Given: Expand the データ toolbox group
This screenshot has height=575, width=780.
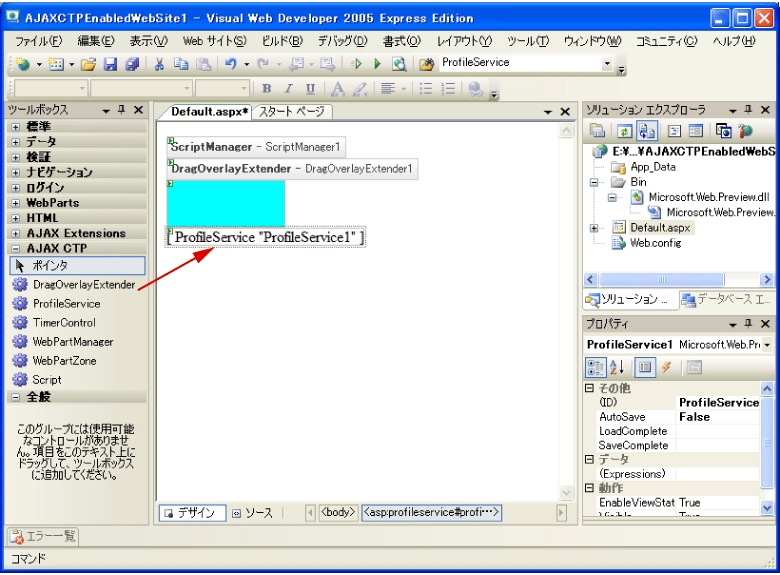Looking at the screenshot, I should tap(15, 142).
